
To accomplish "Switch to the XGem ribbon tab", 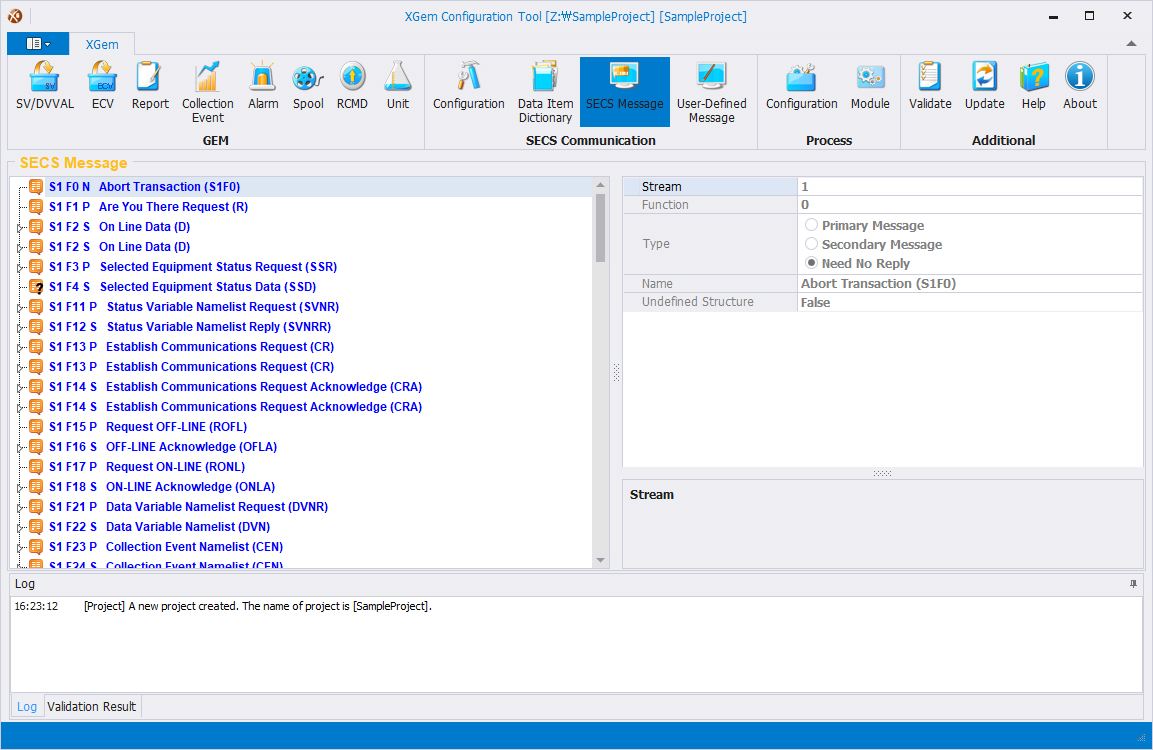I will pyautogui.click(x=101, y=44).
